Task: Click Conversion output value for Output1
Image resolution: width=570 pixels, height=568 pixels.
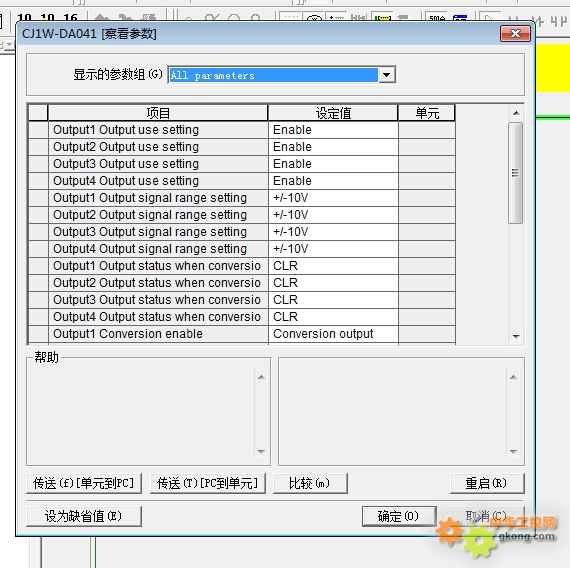Action: (x=333, y=334)
